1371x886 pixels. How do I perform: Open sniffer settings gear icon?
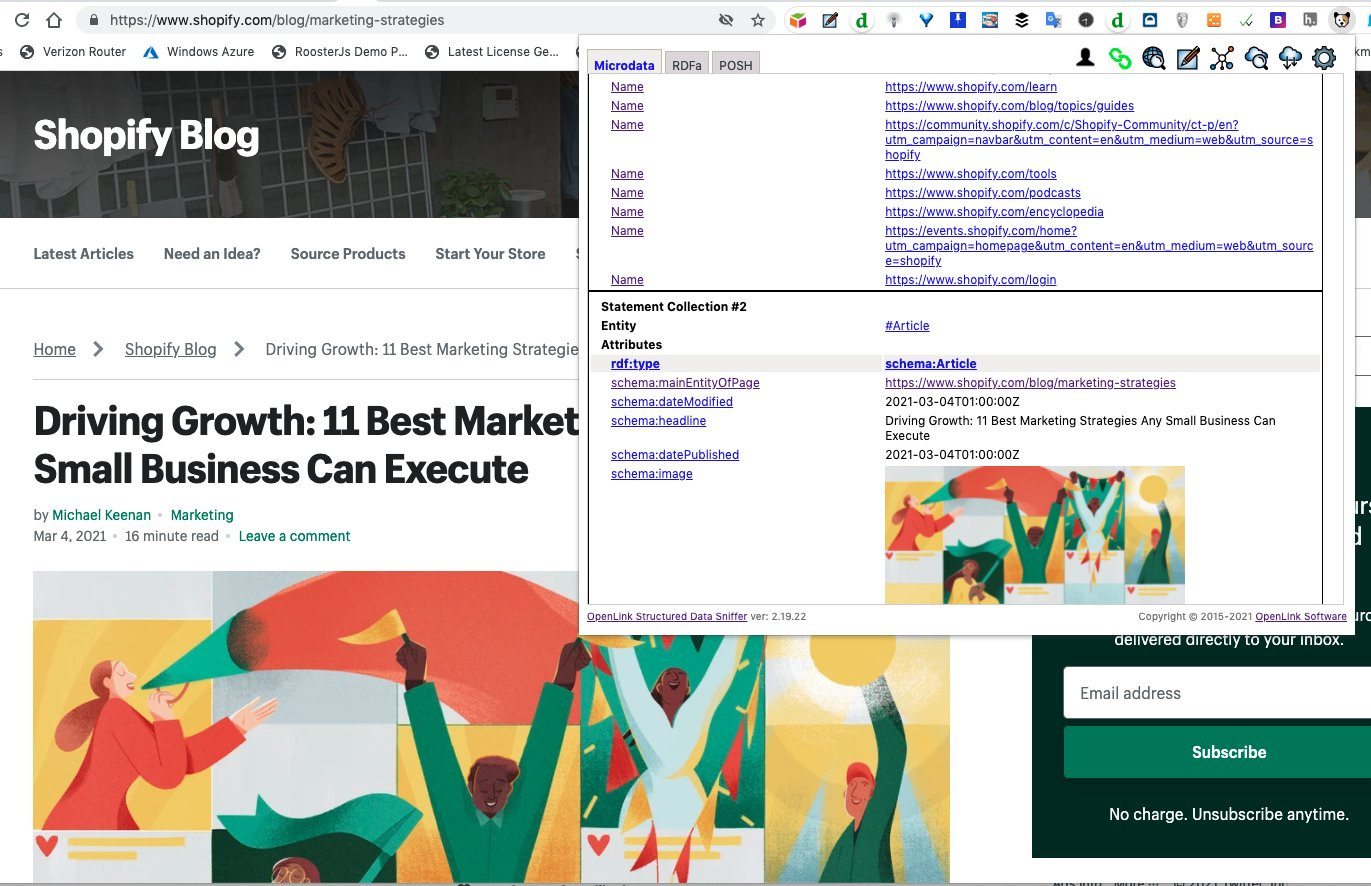pos(1324,58)
